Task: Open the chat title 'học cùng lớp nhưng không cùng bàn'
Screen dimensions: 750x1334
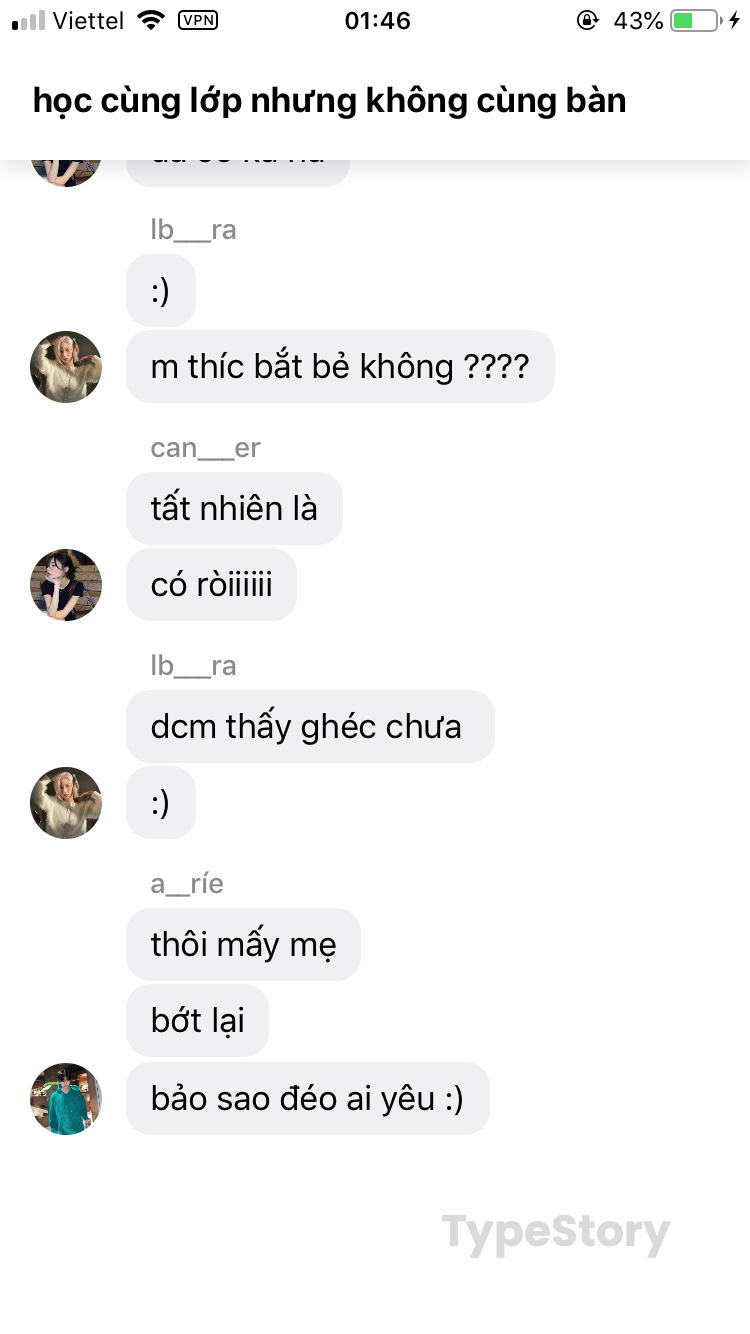Action: [x=329, y=101]
